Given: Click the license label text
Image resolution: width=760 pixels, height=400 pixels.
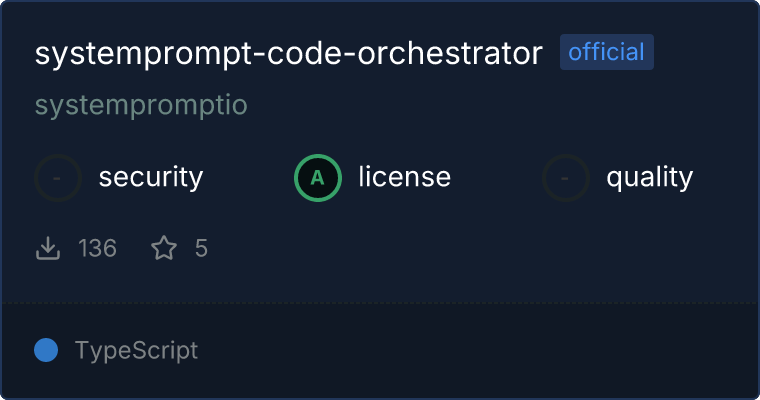Looking at the screenshot, I should tap(404, 178).
